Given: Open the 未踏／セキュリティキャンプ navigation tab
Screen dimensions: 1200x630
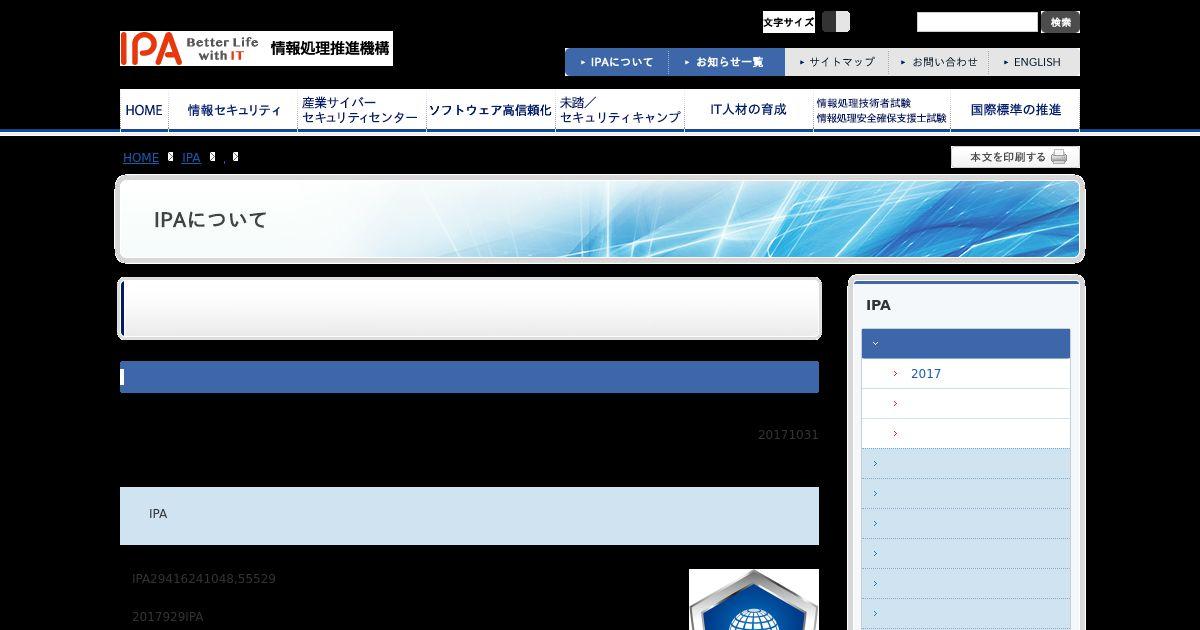Looking at the screenshot, I should (620, 110).
